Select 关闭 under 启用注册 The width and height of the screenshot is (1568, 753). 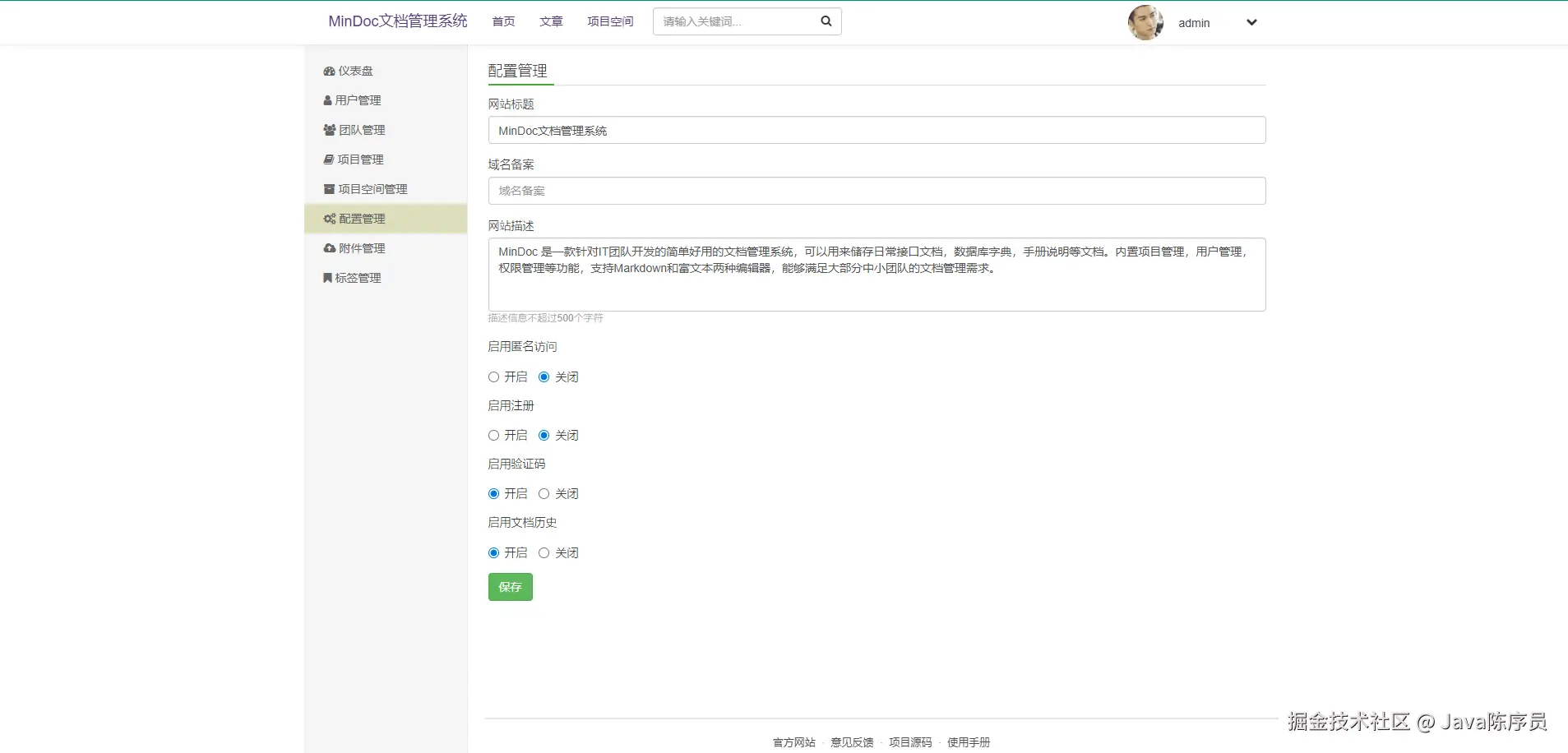[x=543, y=436]
